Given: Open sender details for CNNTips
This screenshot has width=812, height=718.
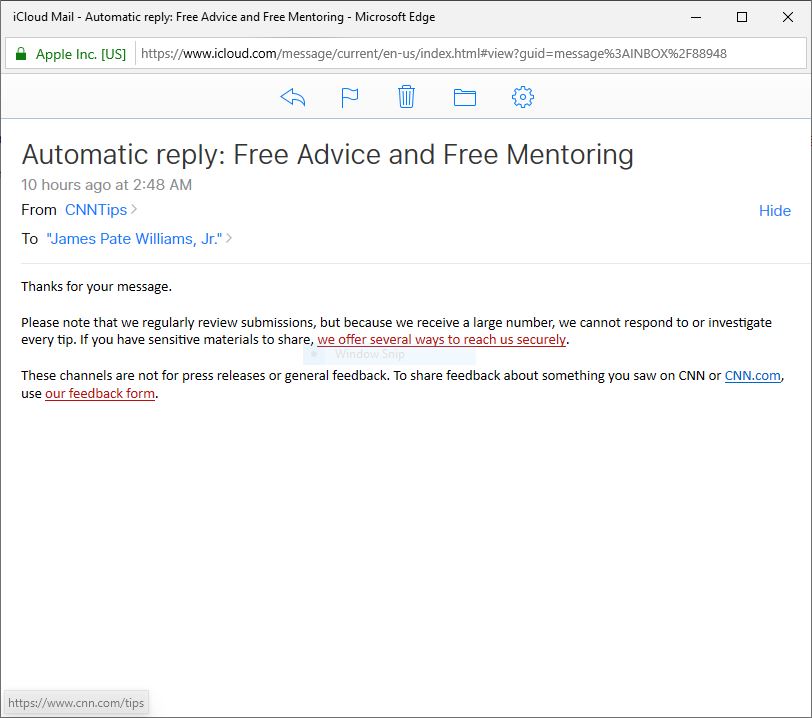Looking at the screenshot, I should click(97, 210).
